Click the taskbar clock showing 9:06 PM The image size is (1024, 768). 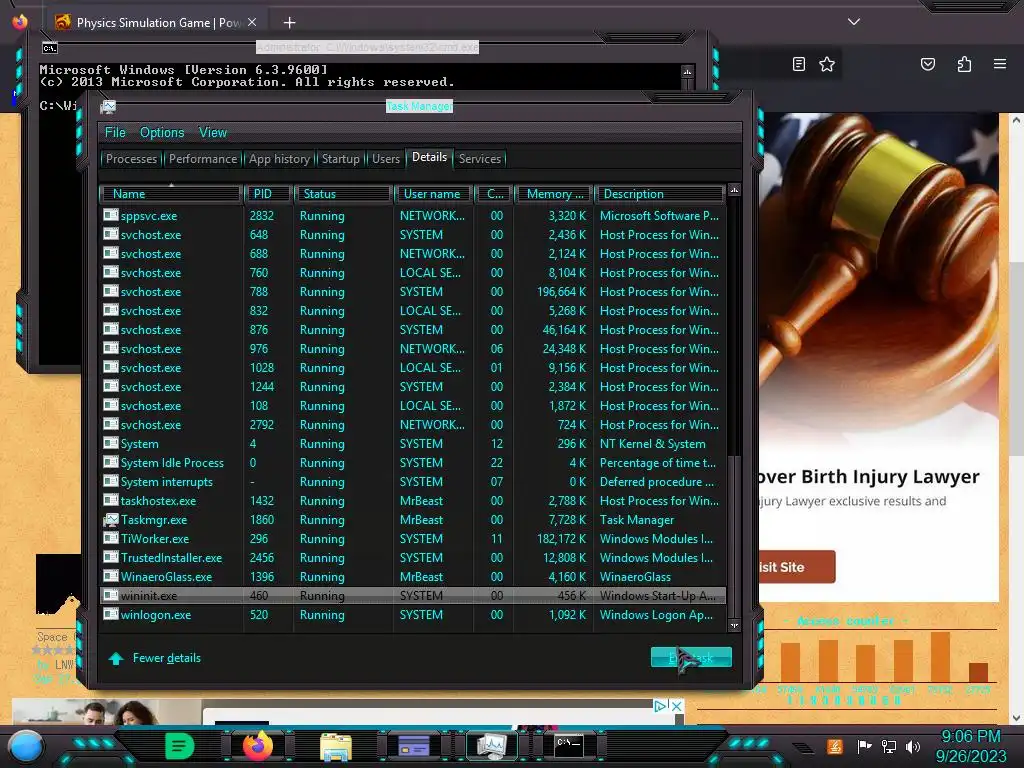coord(971,737)
